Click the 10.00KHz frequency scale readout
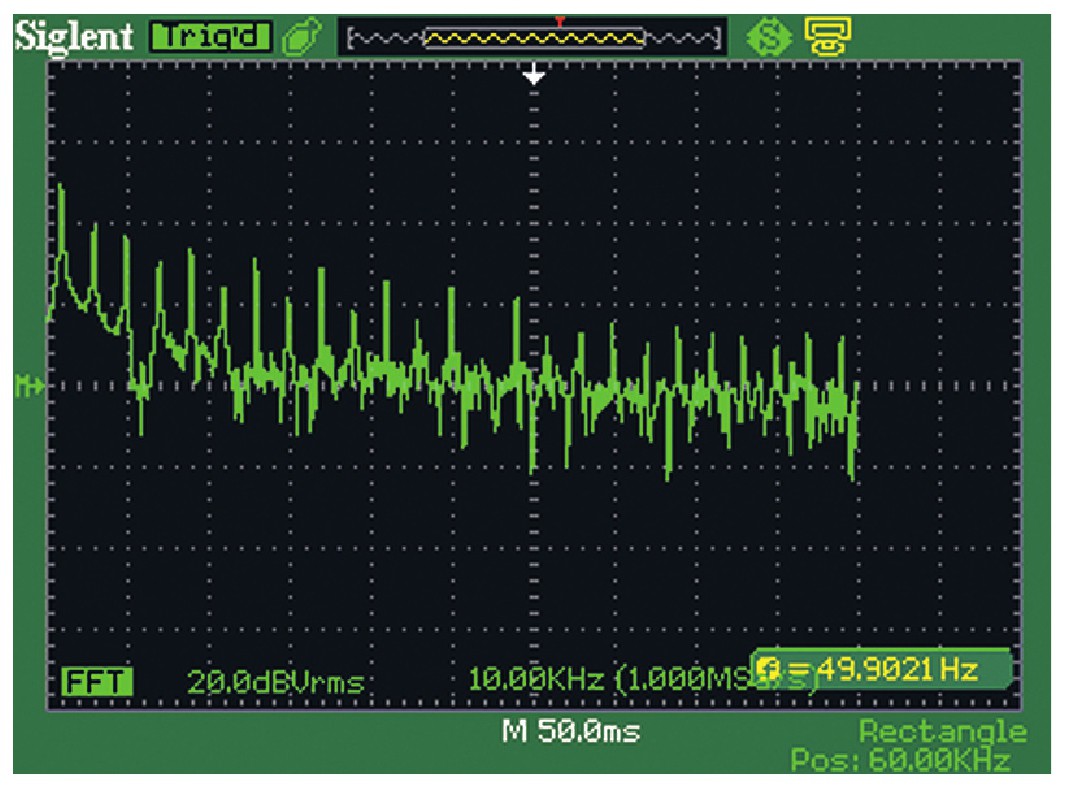The image size is (1065, 792). (x=534, y=682)
